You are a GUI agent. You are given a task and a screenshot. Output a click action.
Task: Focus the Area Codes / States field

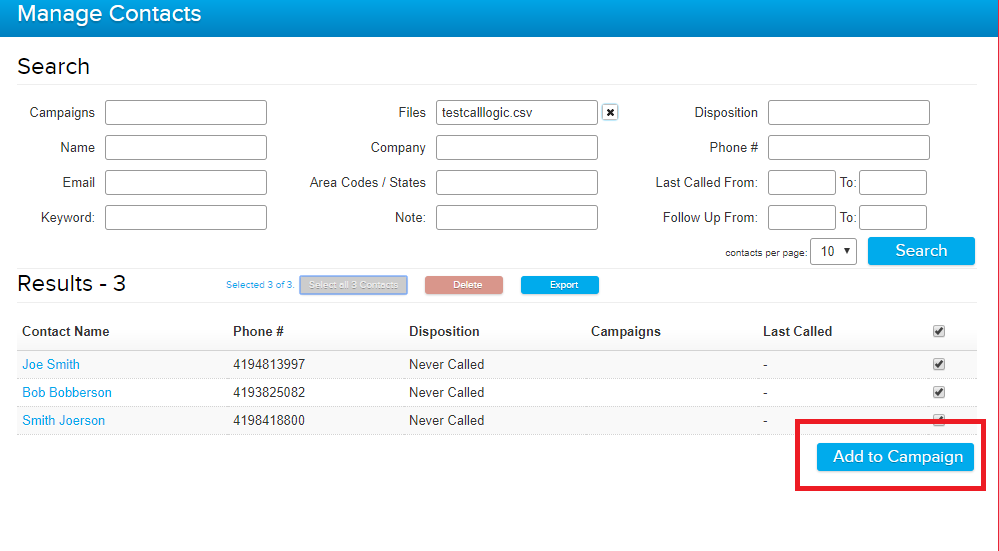point(516,183)
